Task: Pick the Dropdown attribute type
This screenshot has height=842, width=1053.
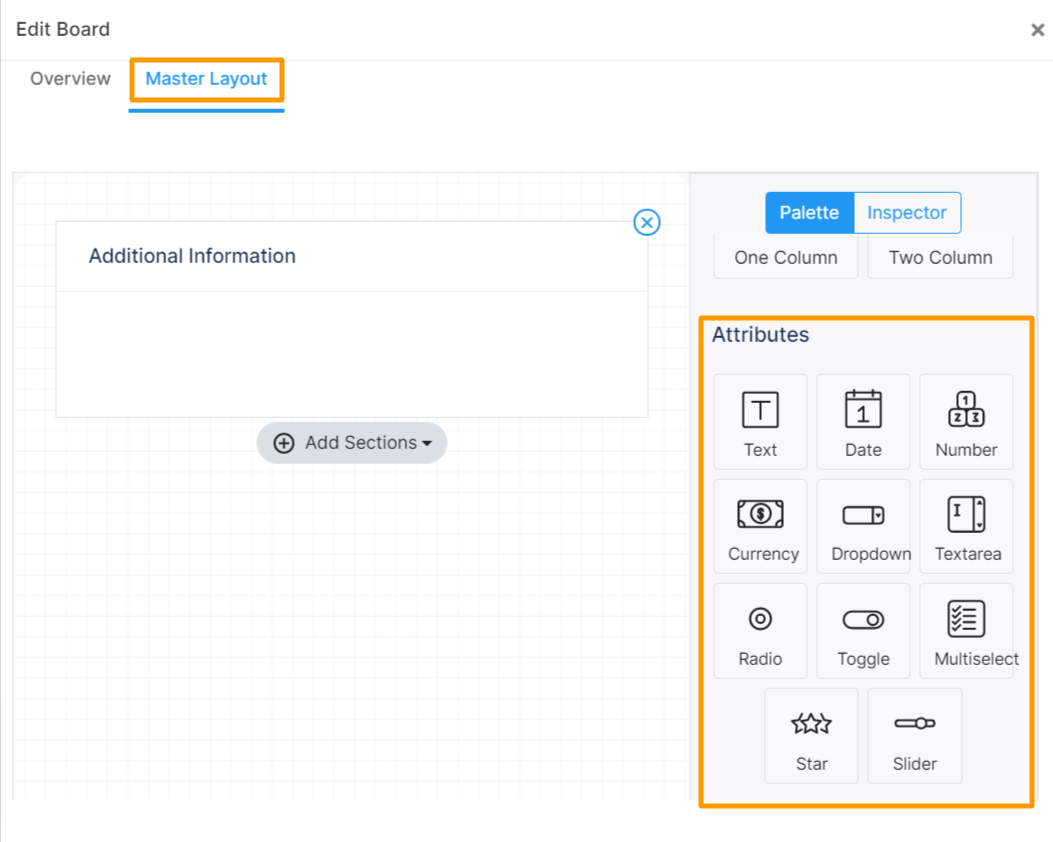Action: pos(863,525)
